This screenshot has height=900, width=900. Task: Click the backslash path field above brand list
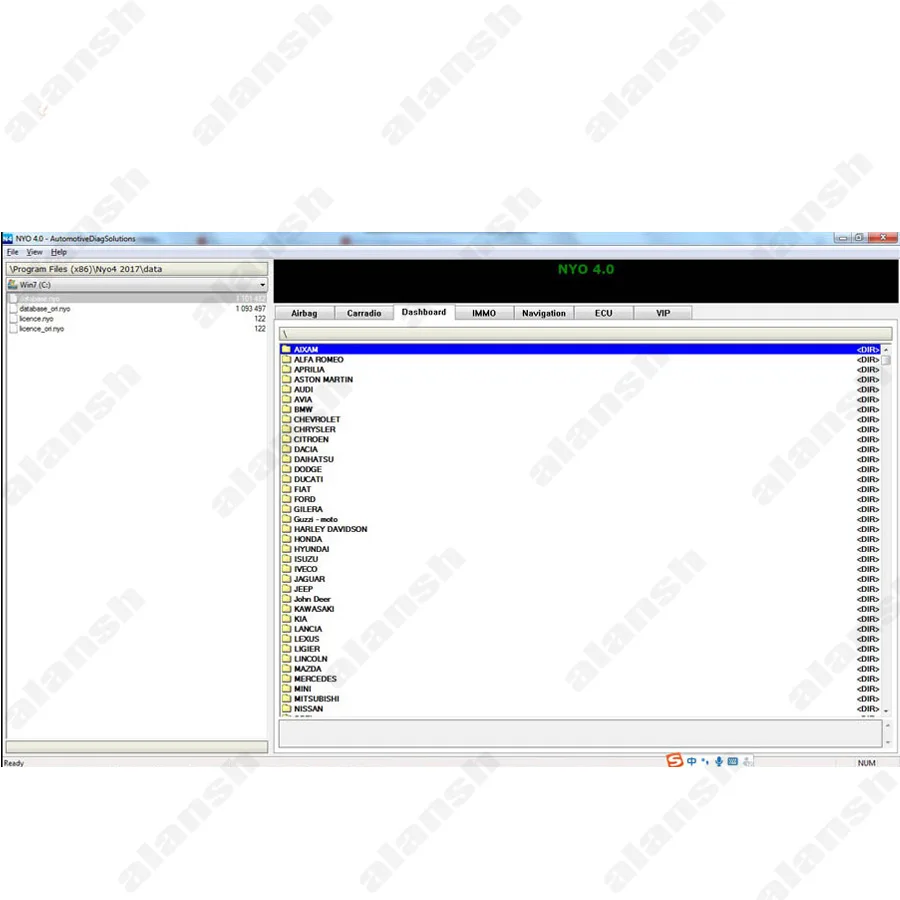point(585,333)
